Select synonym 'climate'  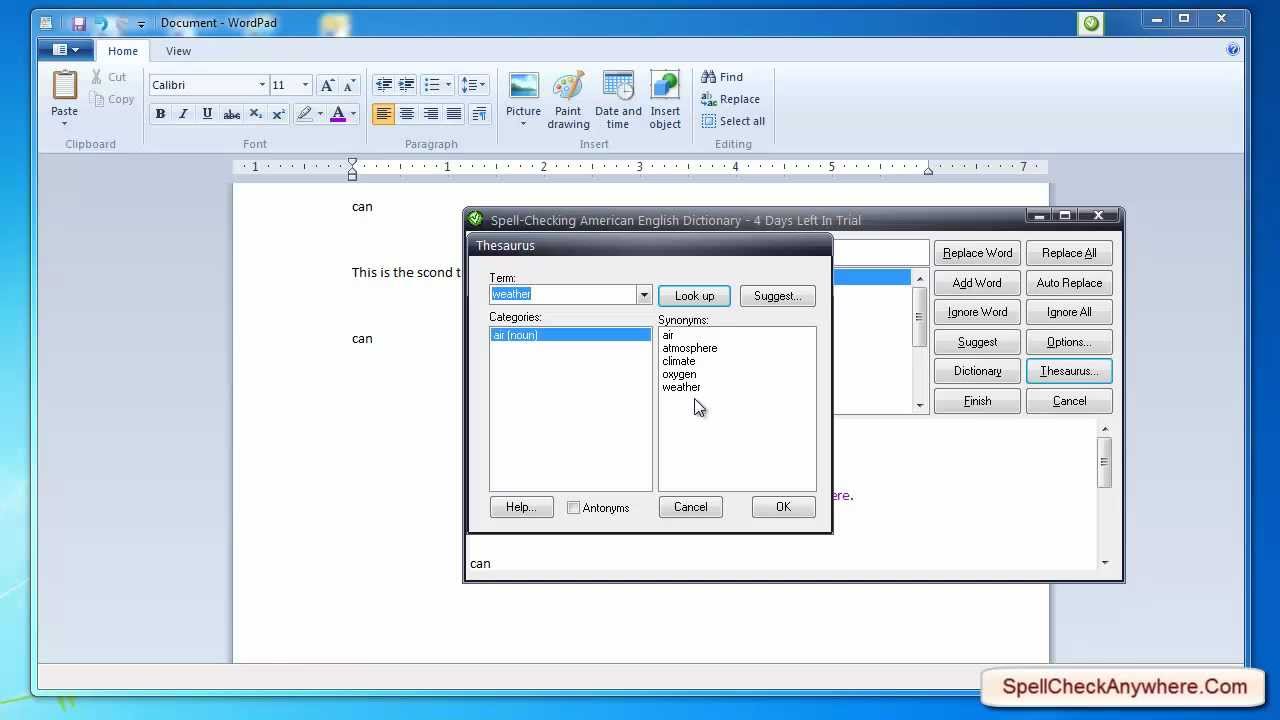tap(678, 361)
